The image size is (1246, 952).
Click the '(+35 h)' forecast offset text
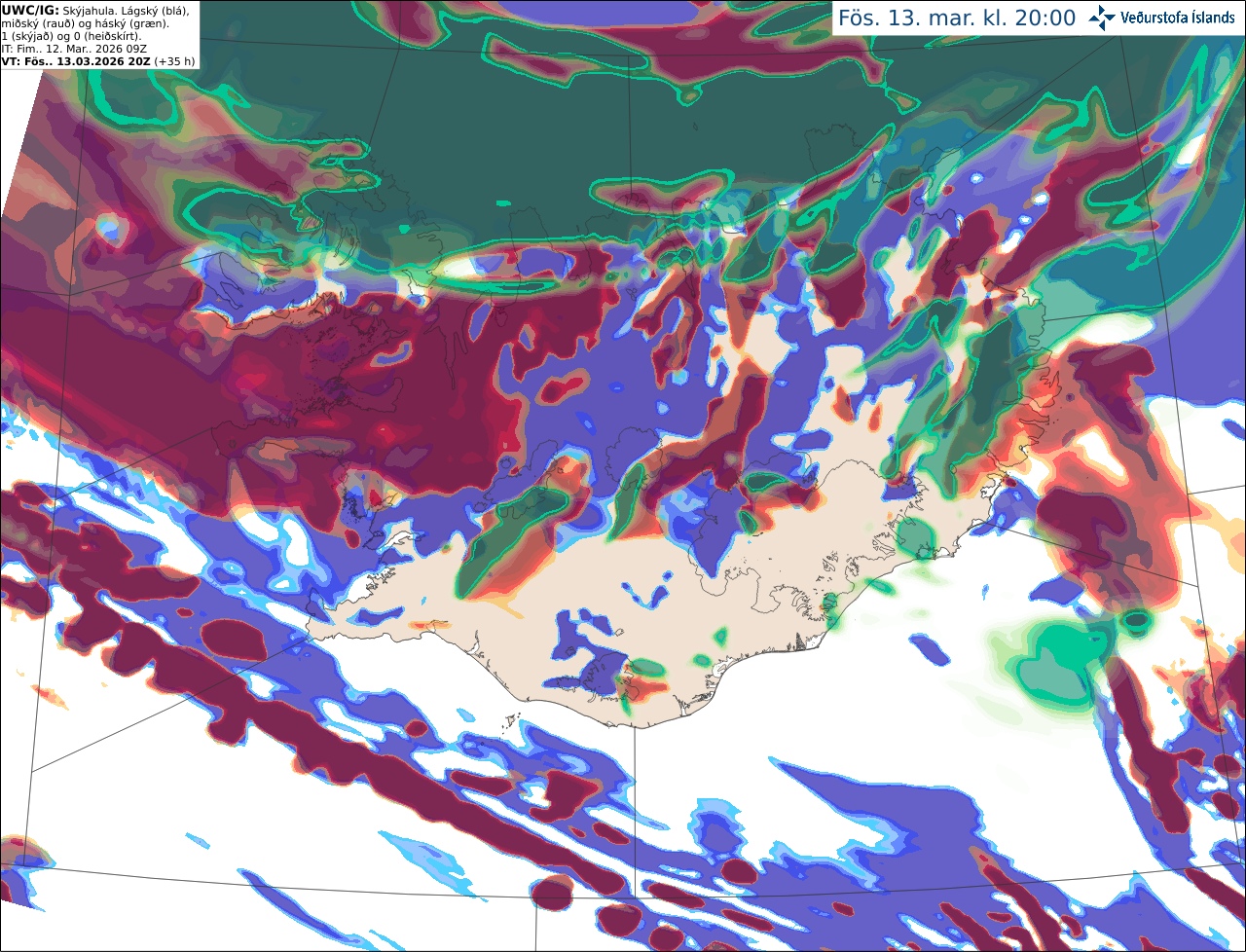(174, 61)
